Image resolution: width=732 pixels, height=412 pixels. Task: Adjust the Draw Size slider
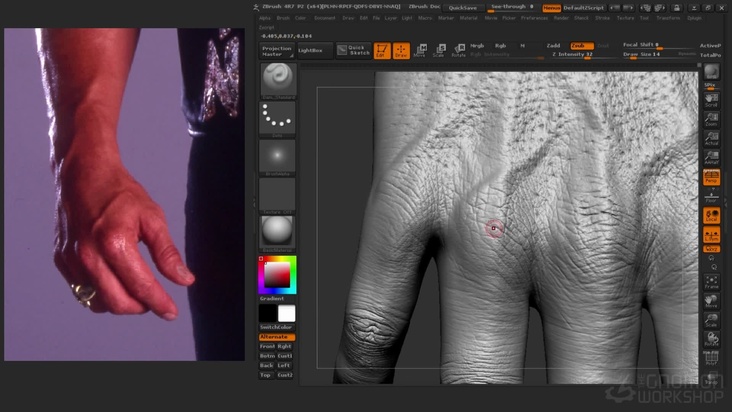658,55
